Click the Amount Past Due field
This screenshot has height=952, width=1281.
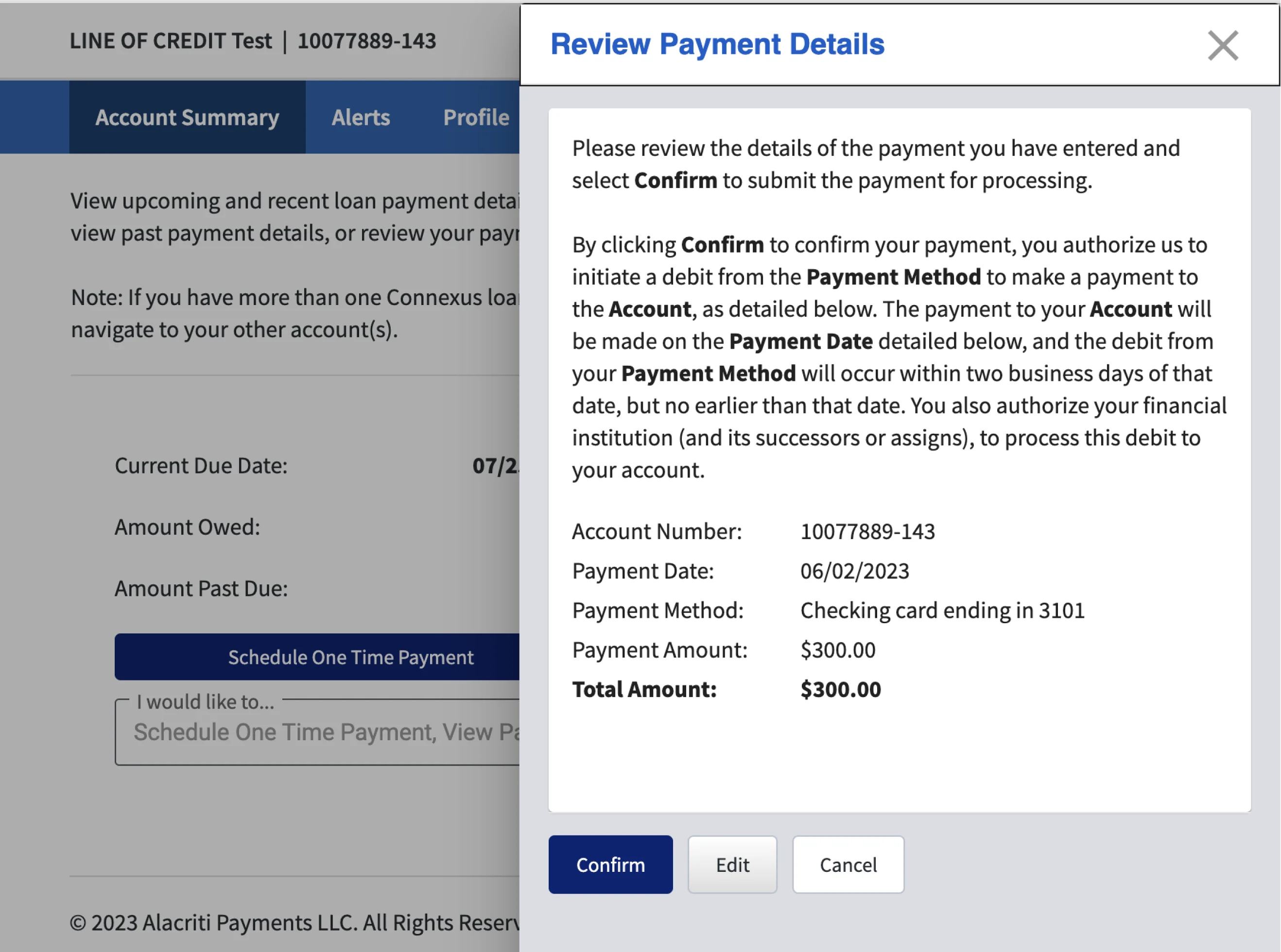(x=200, y=588)
